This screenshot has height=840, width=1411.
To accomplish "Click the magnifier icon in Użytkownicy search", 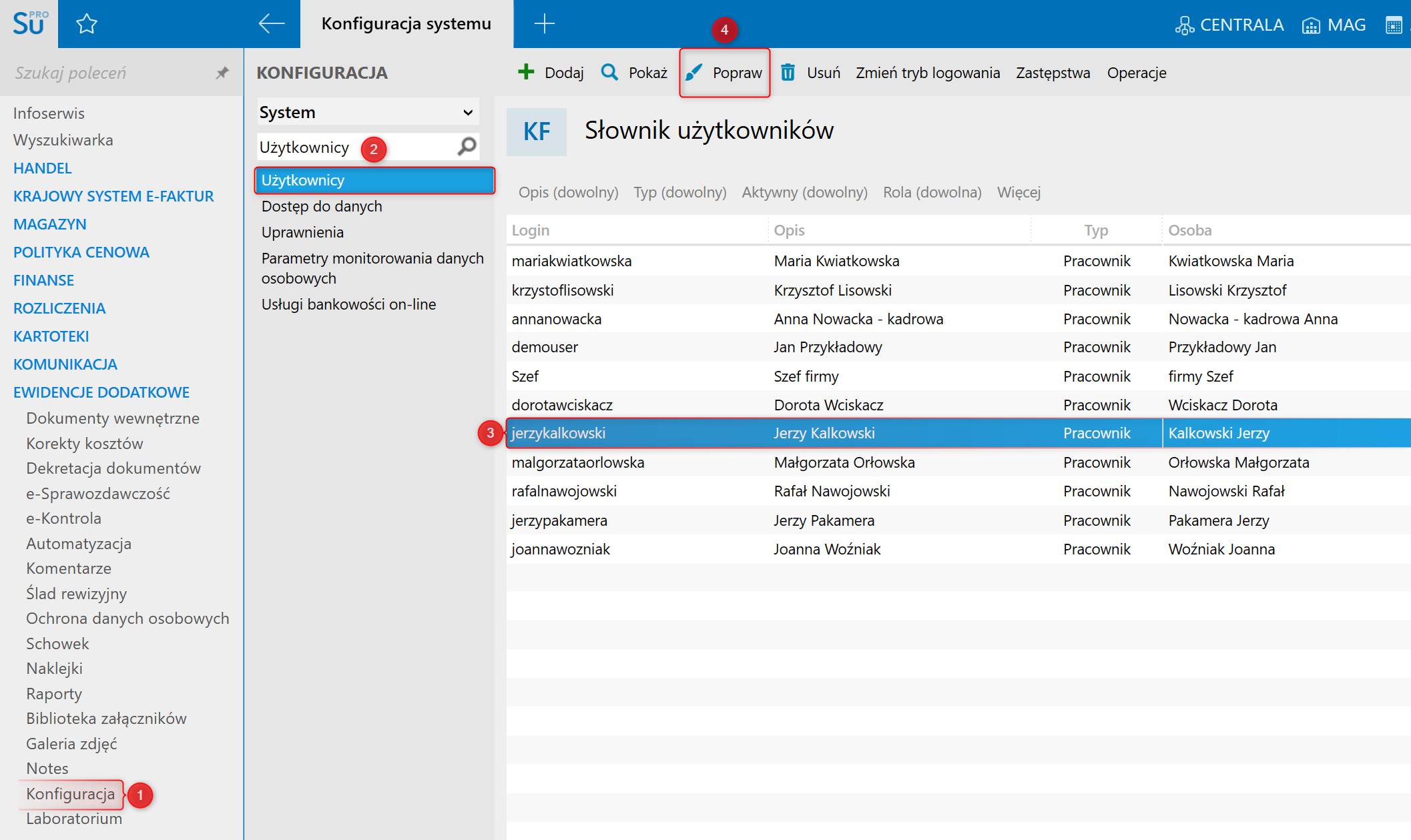I will tap(467, 146).
